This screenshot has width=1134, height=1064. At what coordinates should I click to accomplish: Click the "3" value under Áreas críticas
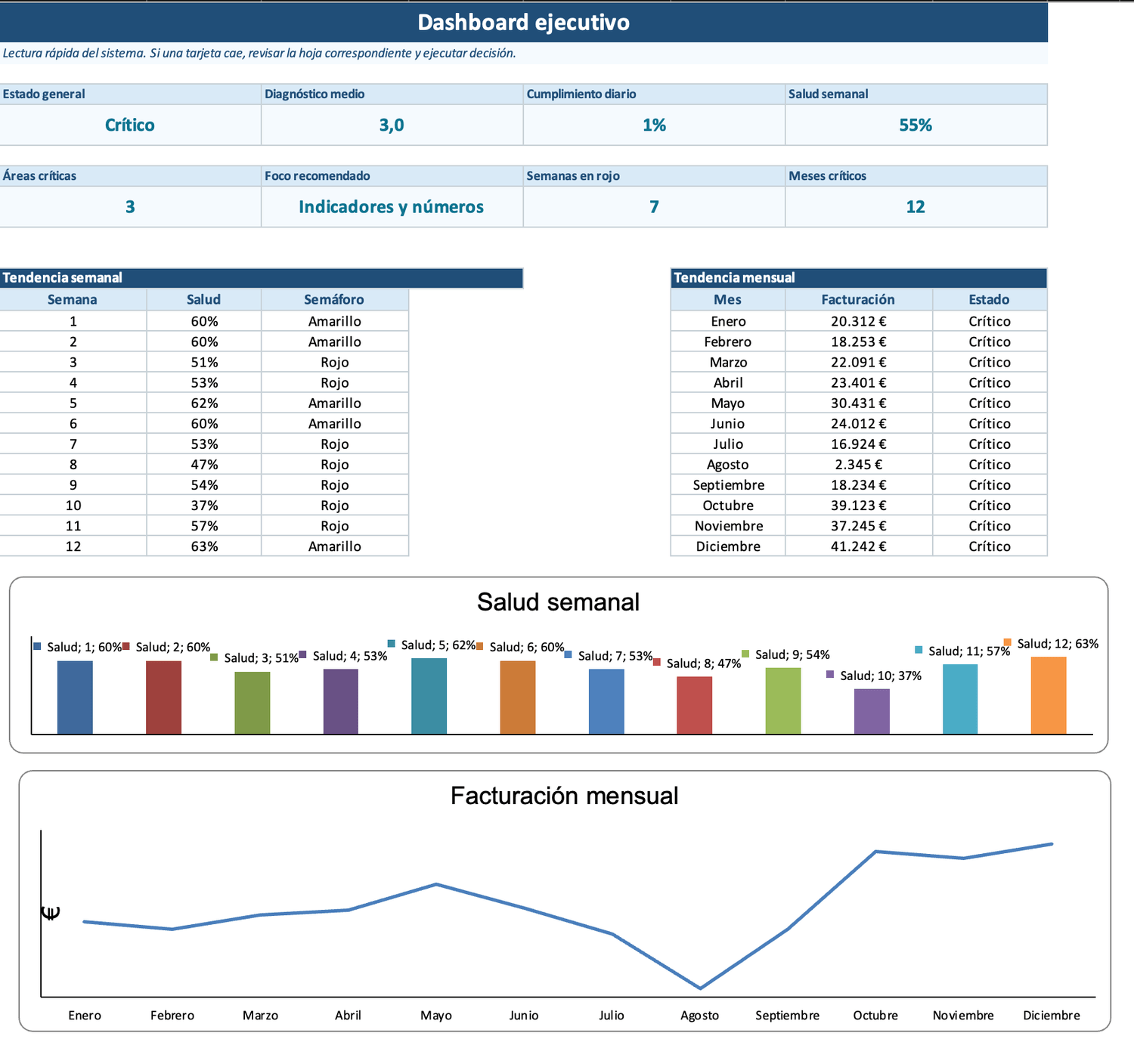click(x=130, y=206)
